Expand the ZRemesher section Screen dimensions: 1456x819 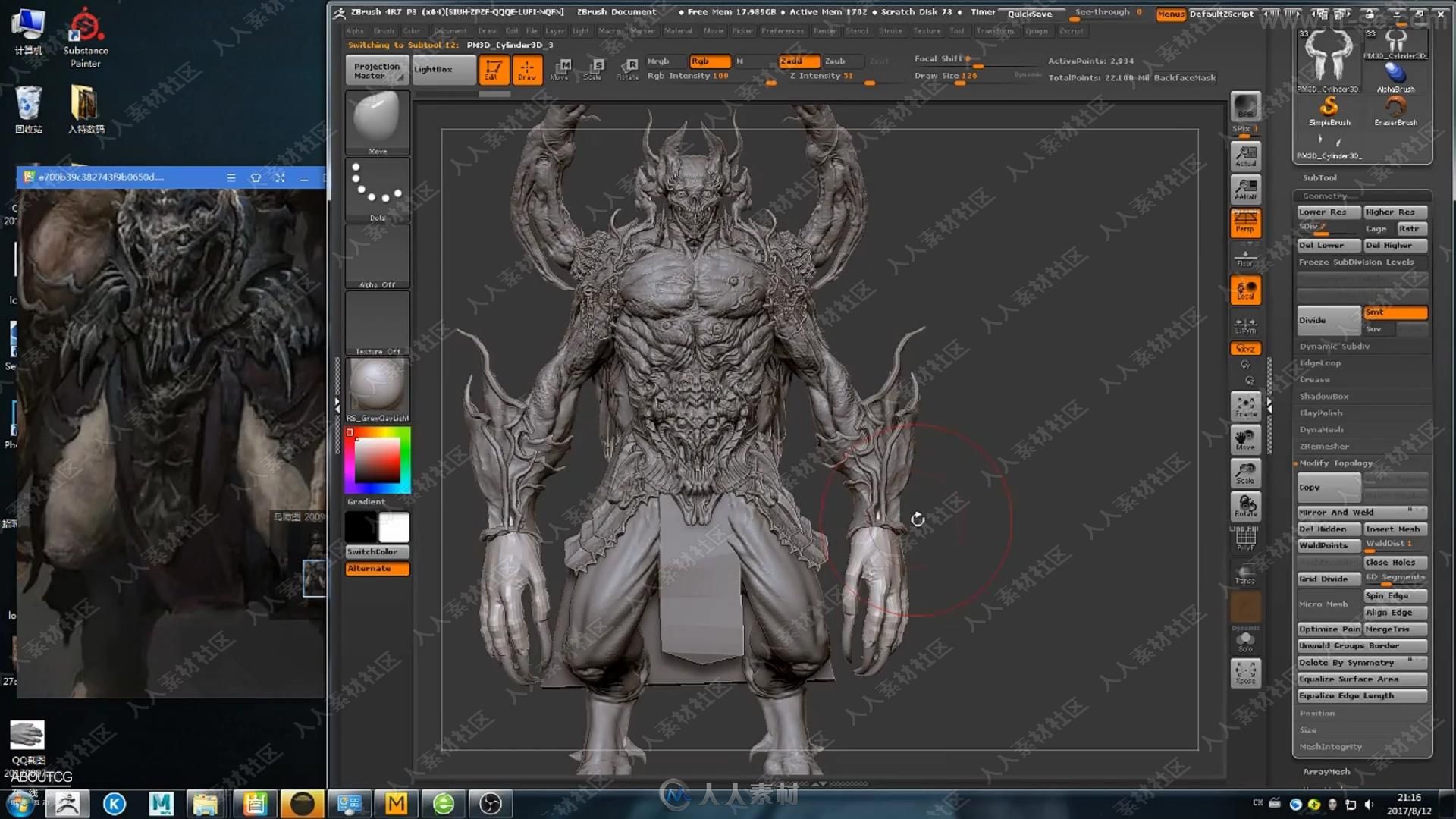tap(1324, 446)
